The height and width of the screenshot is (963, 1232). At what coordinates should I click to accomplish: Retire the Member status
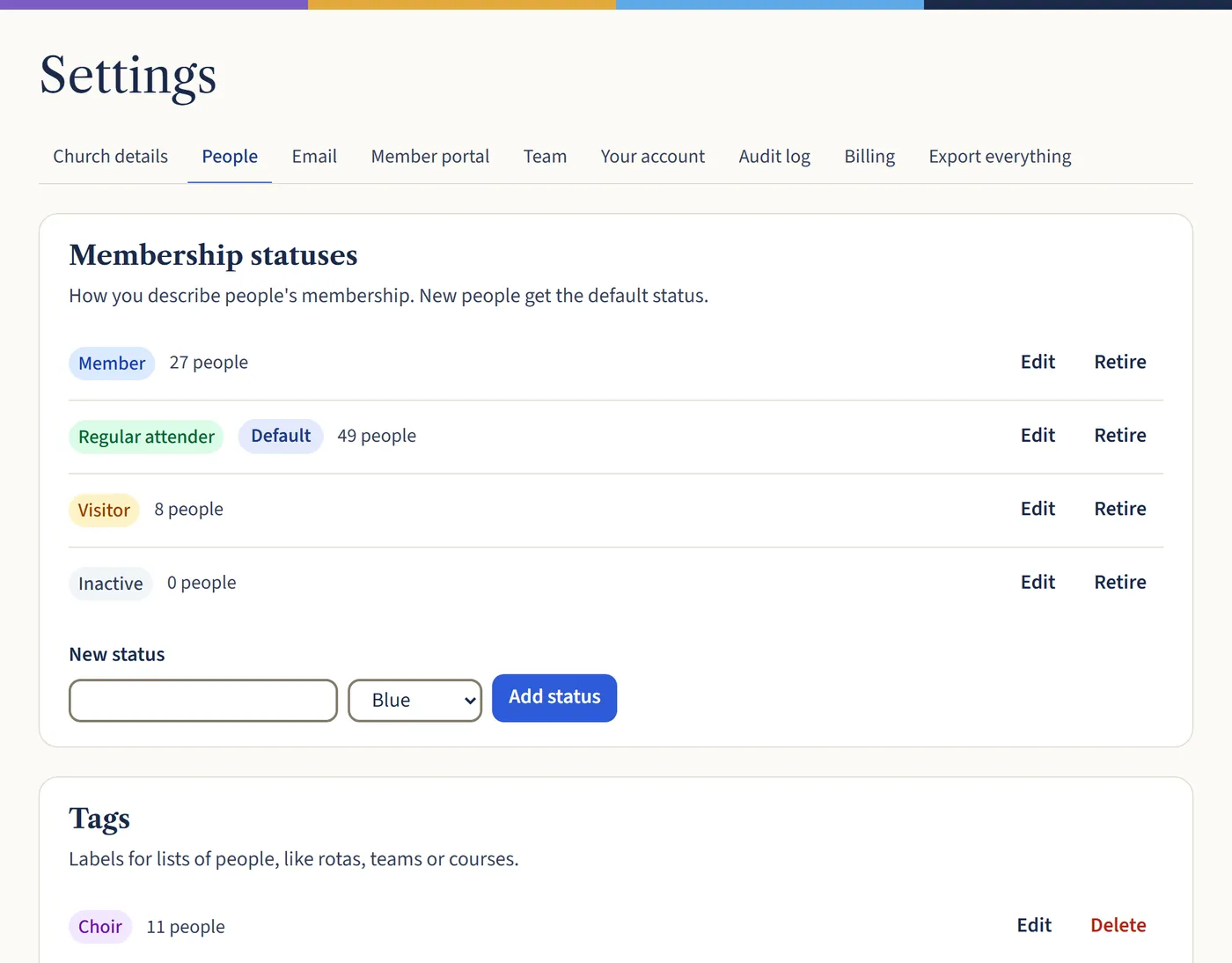(1120, 362)
